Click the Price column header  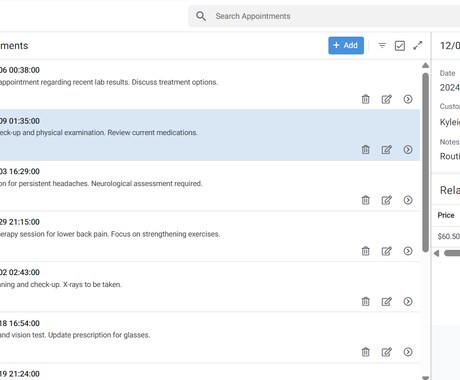click(446, 215)
